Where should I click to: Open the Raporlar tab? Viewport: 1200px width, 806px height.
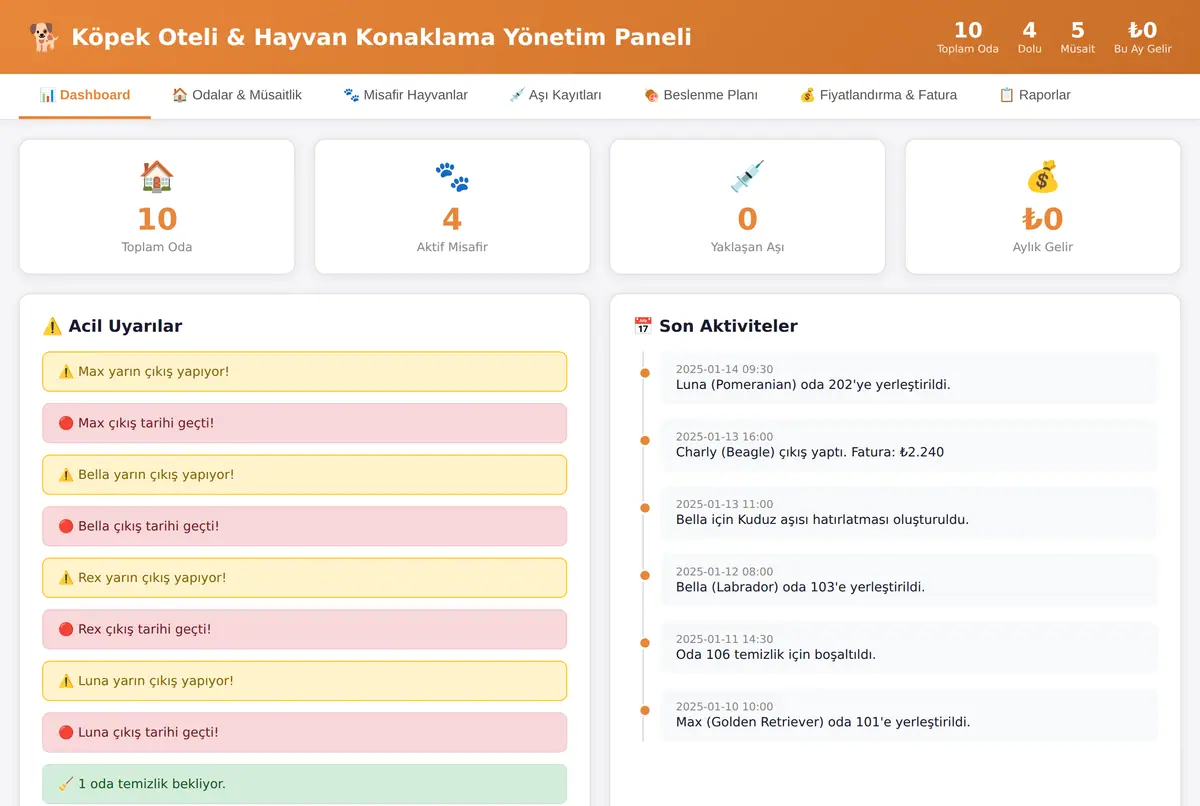click(x=1035, y=95)
